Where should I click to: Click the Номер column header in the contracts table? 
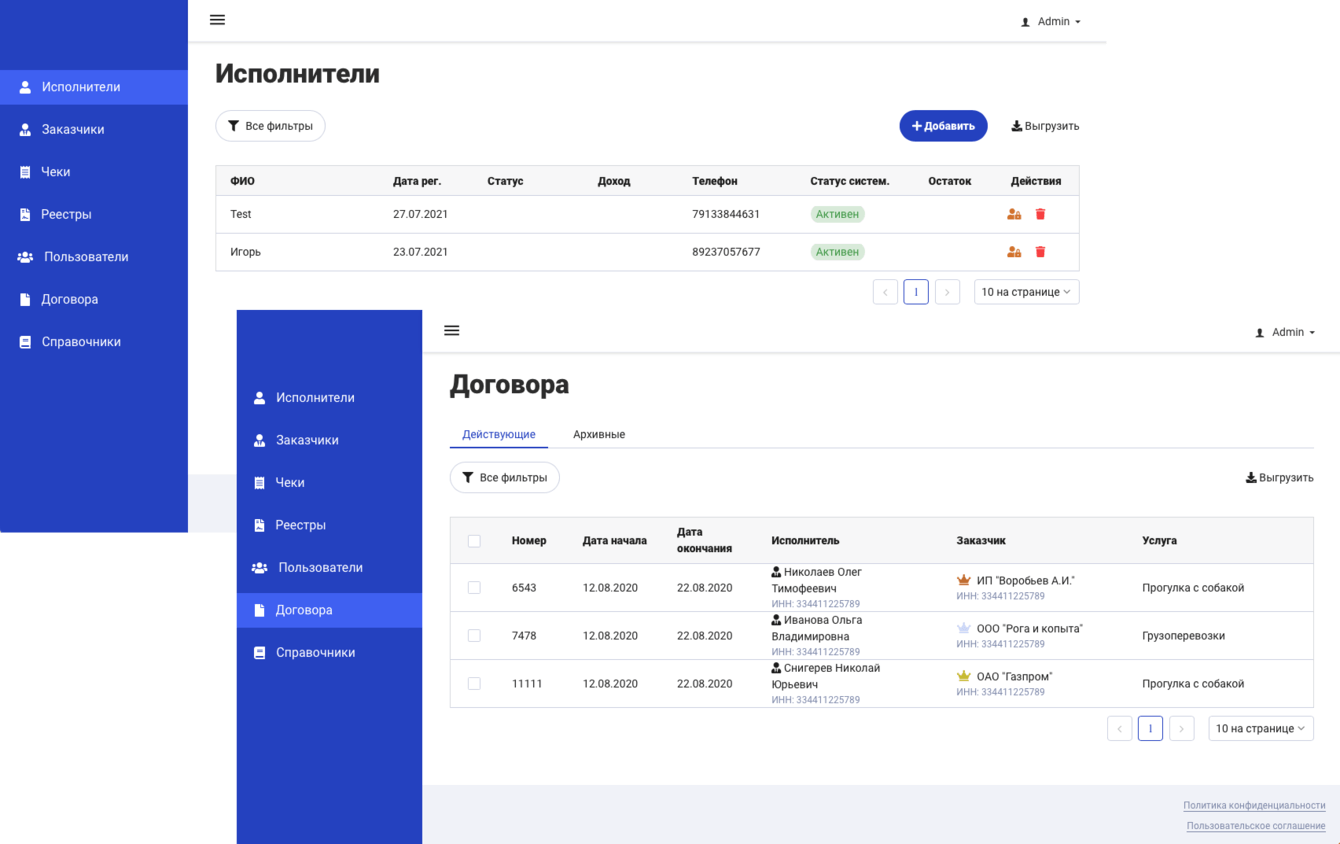529,541
